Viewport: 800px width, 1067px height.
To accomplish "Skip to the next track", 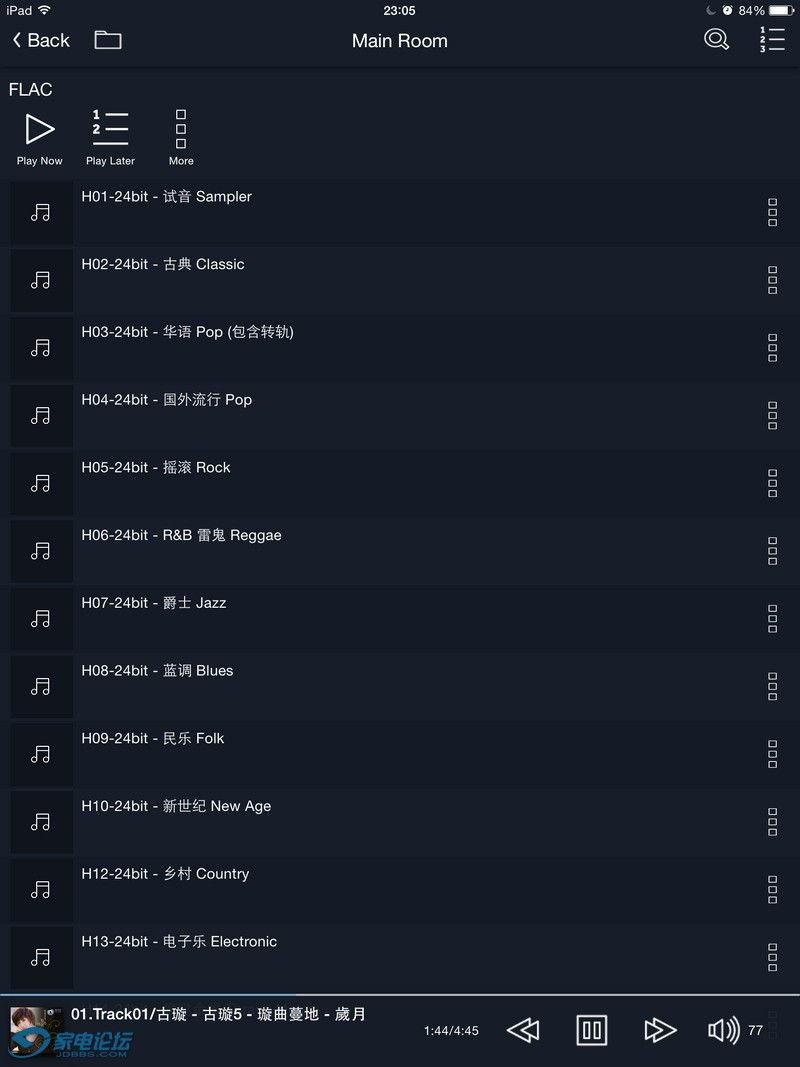I will coord(660,1030).
